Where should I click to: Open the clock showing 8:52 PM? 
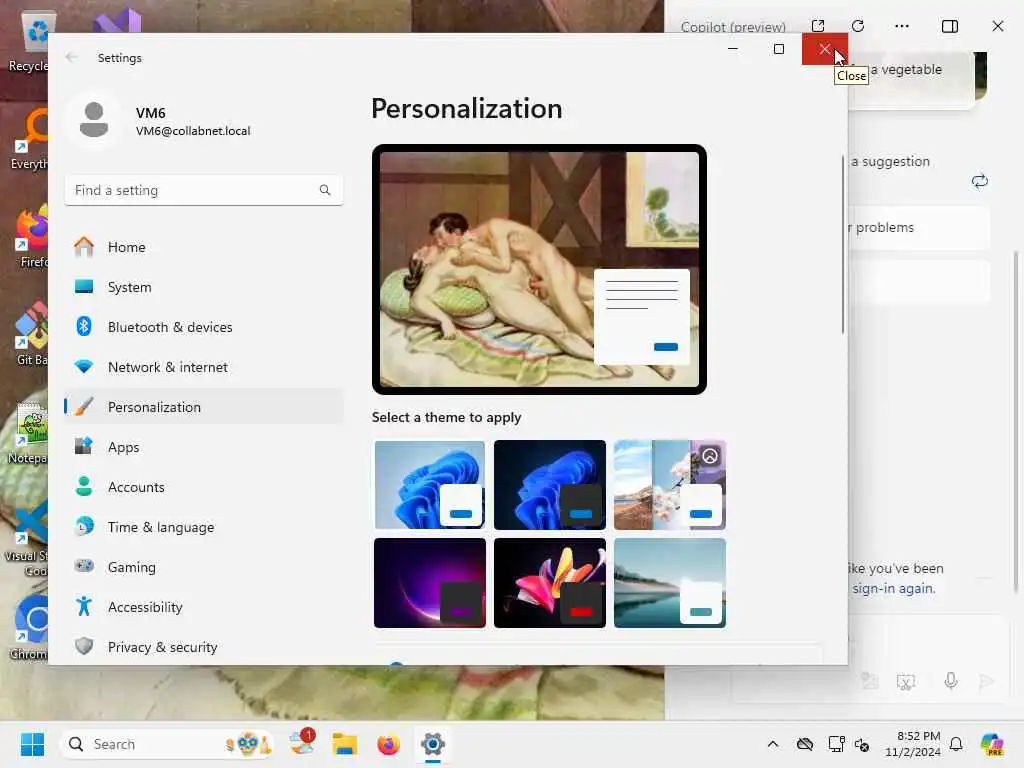912,744
